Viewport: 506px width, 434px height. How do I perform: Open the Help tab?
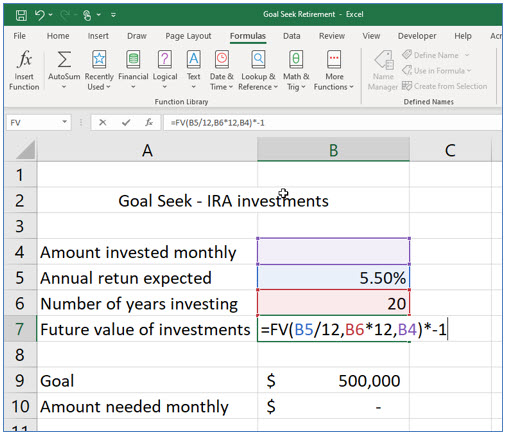pyautogui.click(x=463, y=36)
